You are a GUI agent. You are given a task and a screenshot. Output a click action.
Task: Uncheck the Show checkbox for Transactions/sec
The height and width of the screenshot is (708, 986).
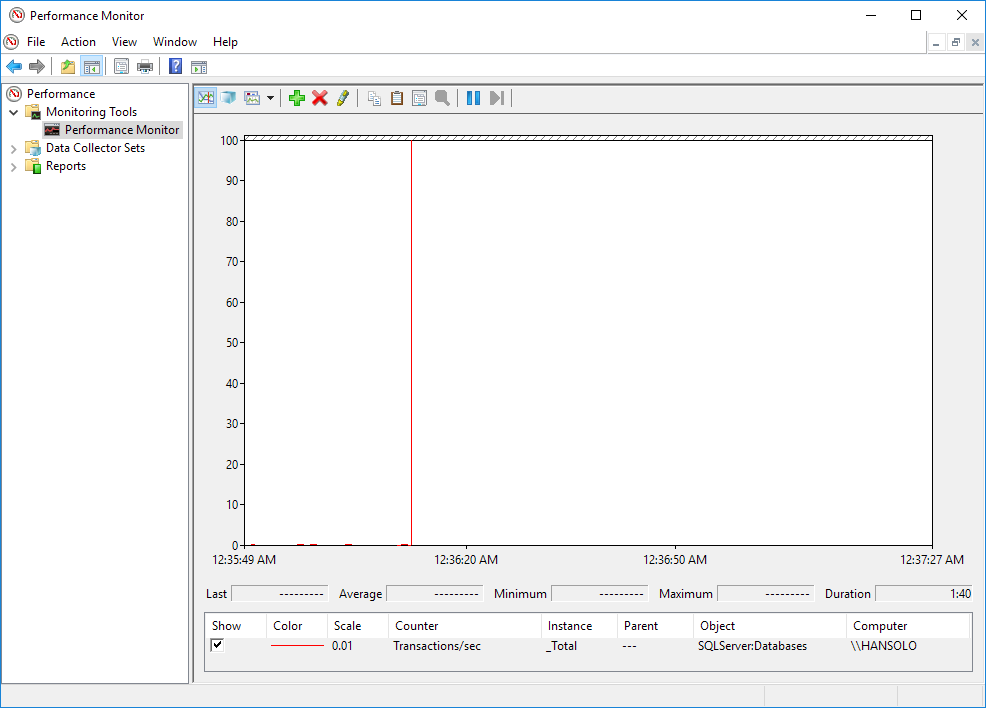pyautogui.click(x=217, y=646)
